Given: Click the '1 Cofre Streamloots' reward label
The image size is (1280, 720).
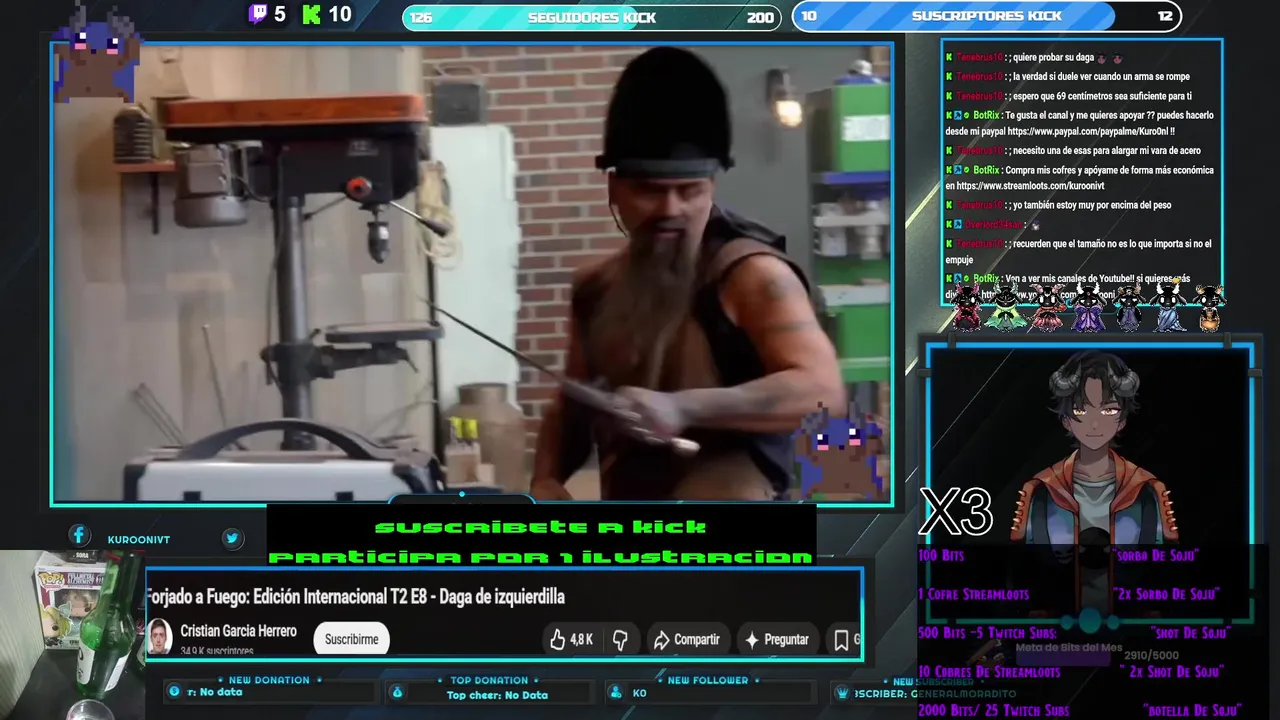Looking at the screenshot, I should point(973,594).
